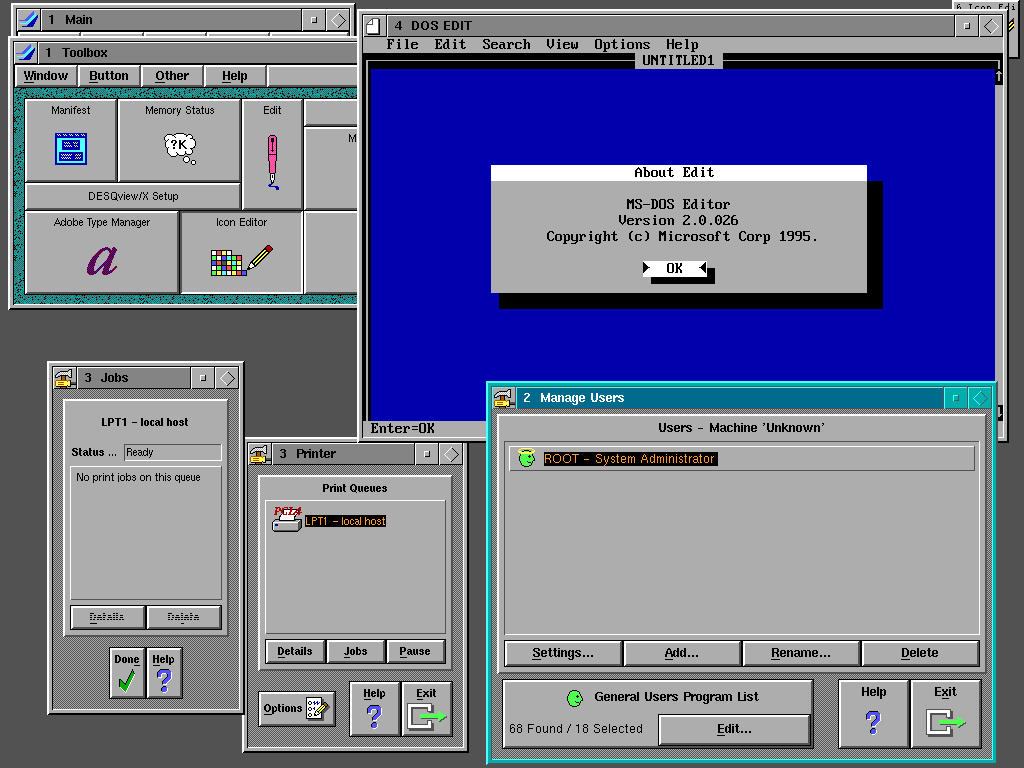The image size is (1024, 768).
Task: Confirm with the Done checkmark in Jobs
Action: 127,673
